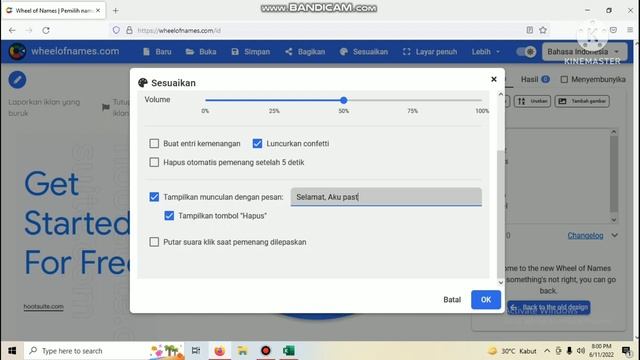The image size is (640, 360).
Task: Open the hootsuite.com ad link
Action: tap(43, 307)
